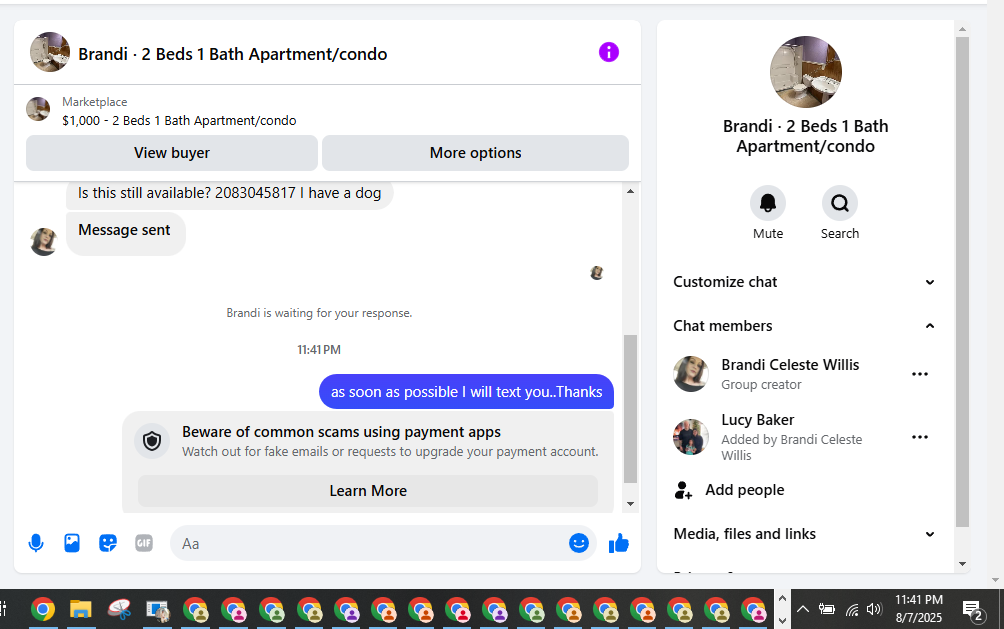Open options menu for Brandi Celeste Willis

click(x=919, y=374)
